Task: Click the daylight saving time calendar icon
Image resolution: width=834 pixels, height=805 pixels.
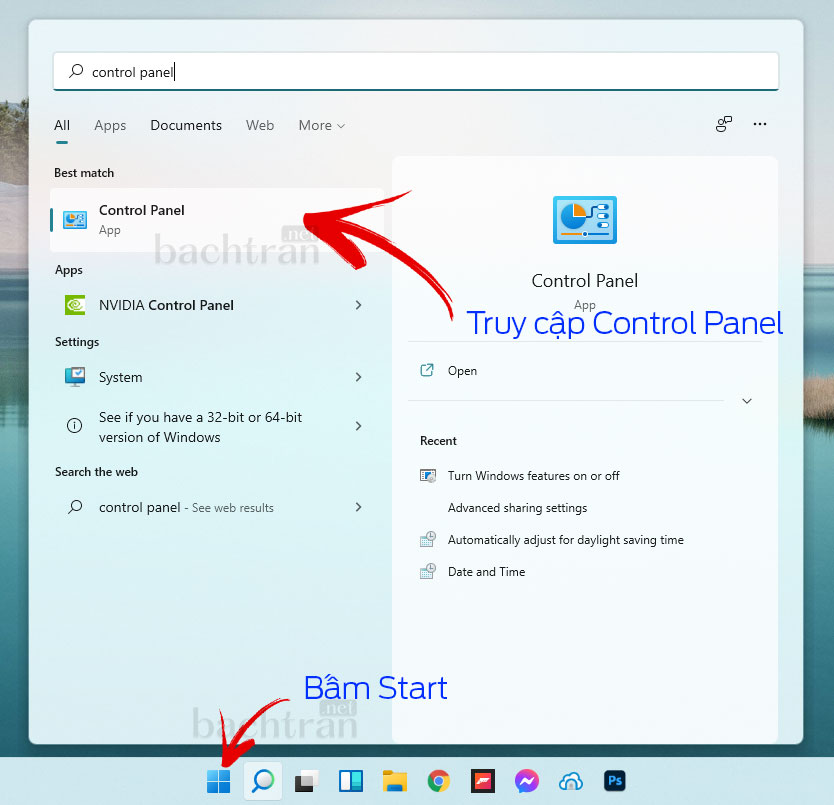Action: point(428,540)
